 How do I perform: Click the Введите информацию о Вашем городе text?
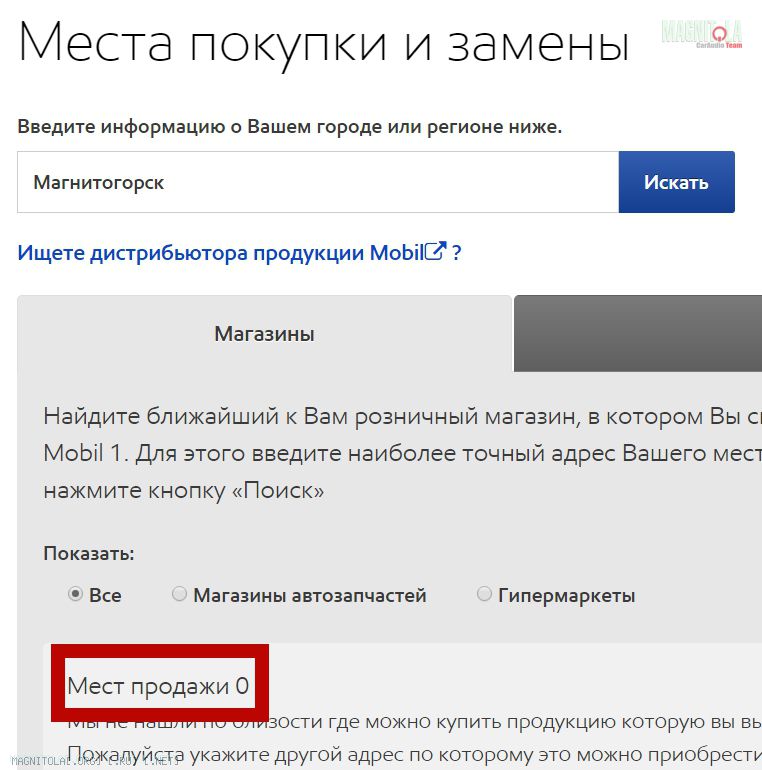pos(290,127)
